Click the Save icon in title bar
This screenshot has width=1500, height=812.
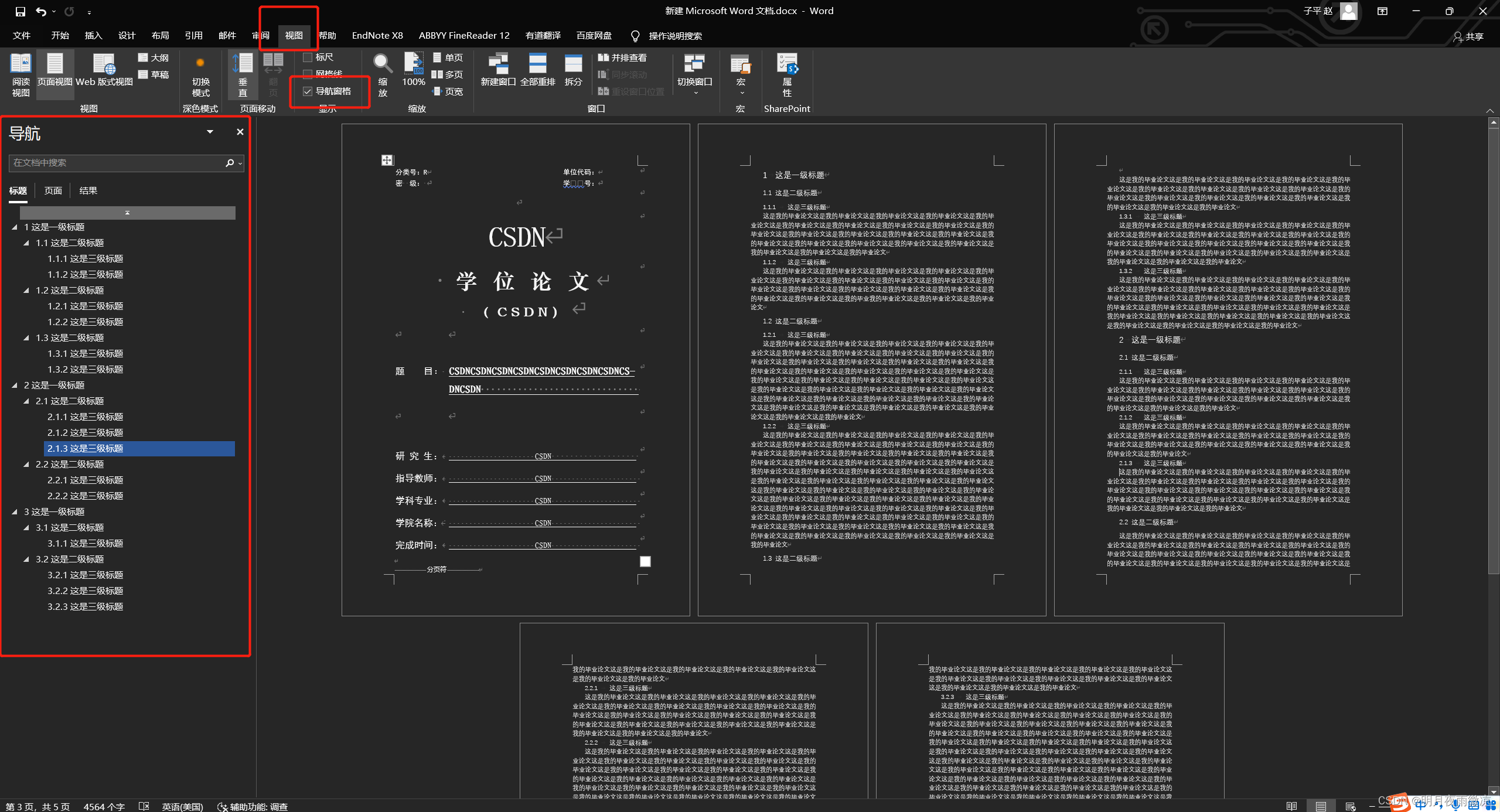click(x=21, y=11)
